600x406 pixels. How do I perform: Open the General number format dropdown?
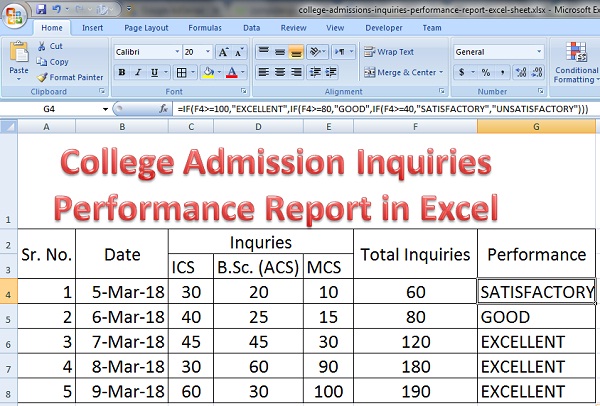point(539,52)
